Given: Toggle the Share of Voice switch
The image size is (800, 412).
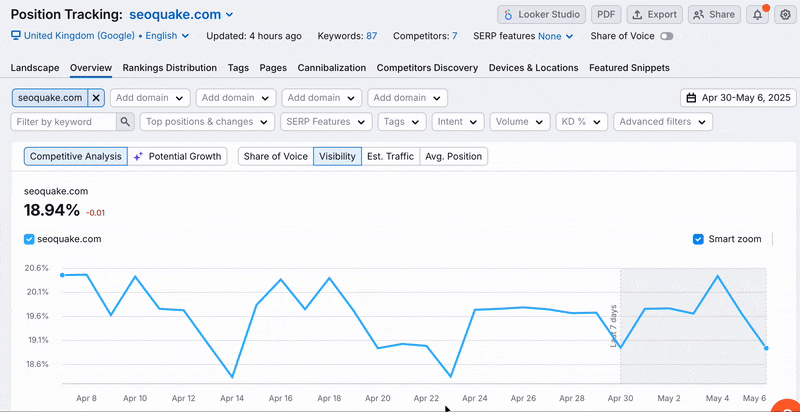Looking at the screenshot, I should click(x=666, y=36).
